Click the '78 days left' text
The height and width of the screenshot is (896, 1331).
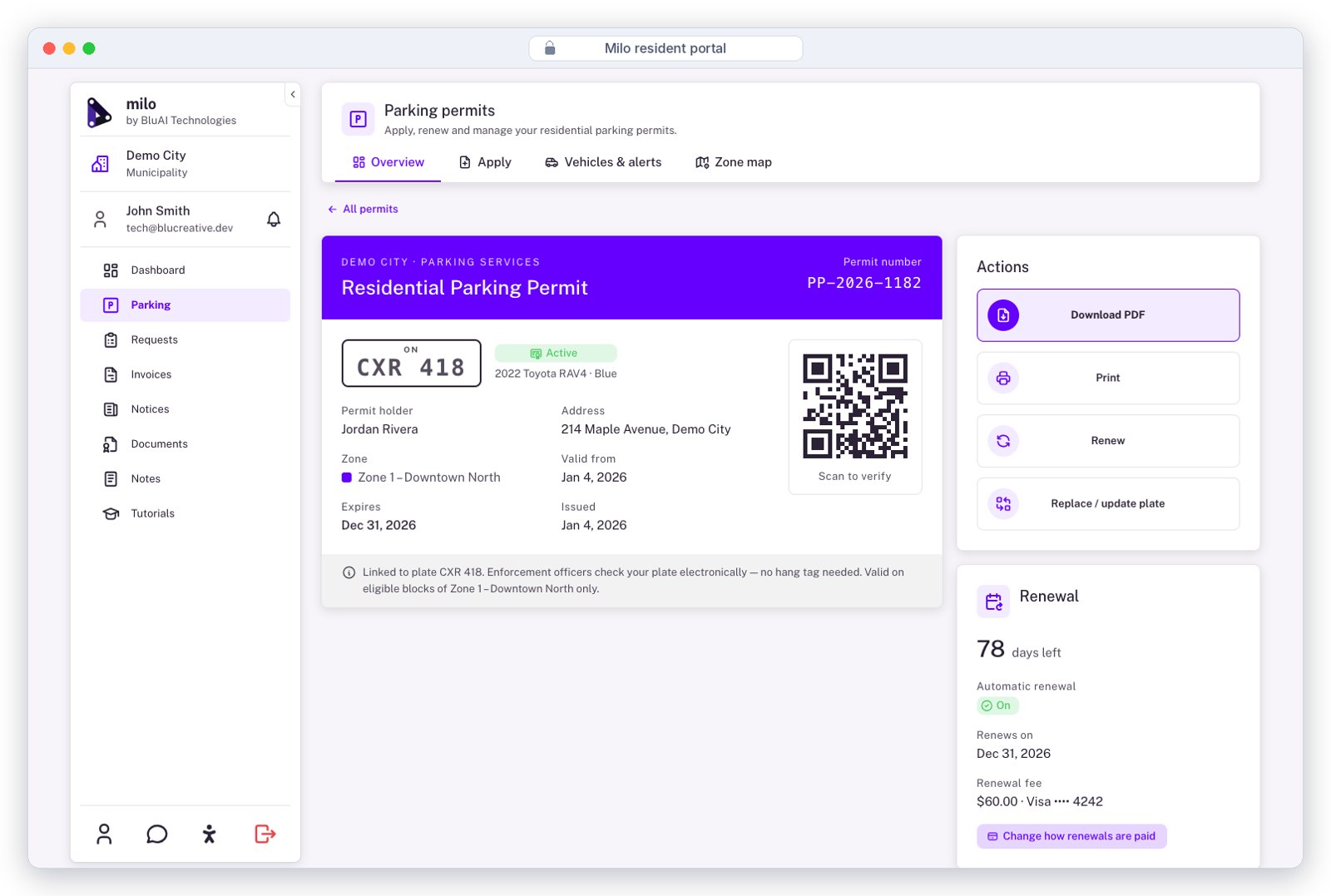1019,650
